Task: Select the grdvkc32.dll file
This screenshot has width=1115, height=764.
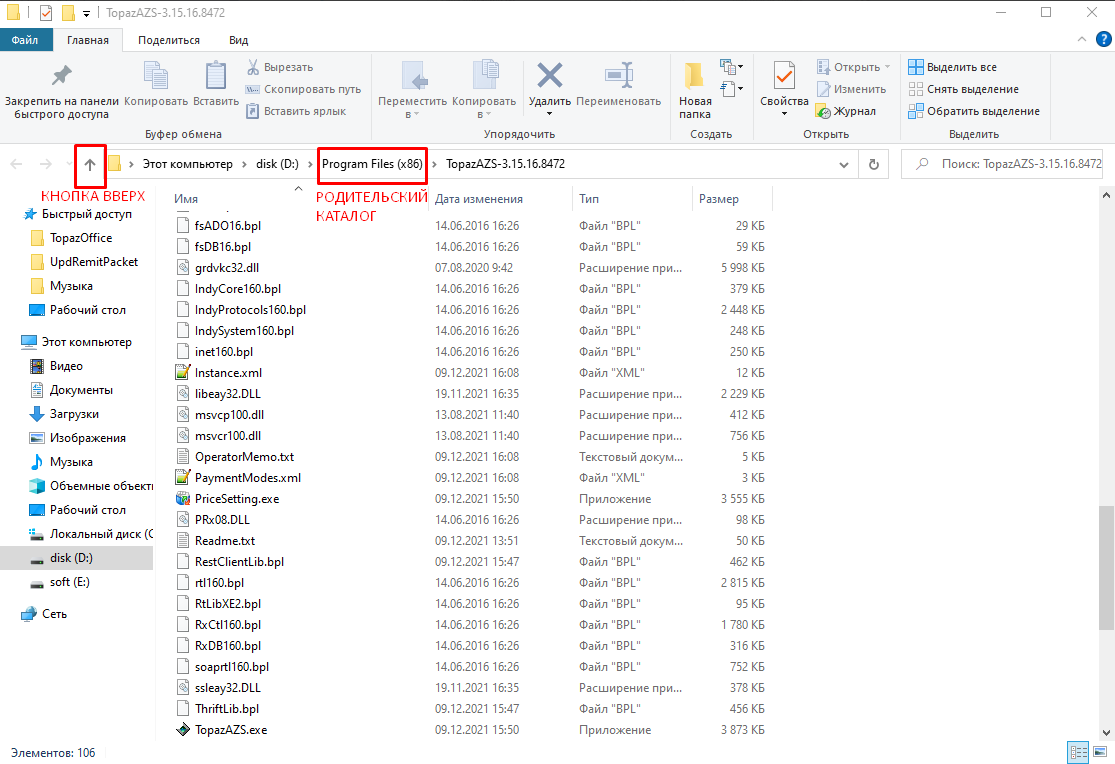Action: [x=227, y=267]
